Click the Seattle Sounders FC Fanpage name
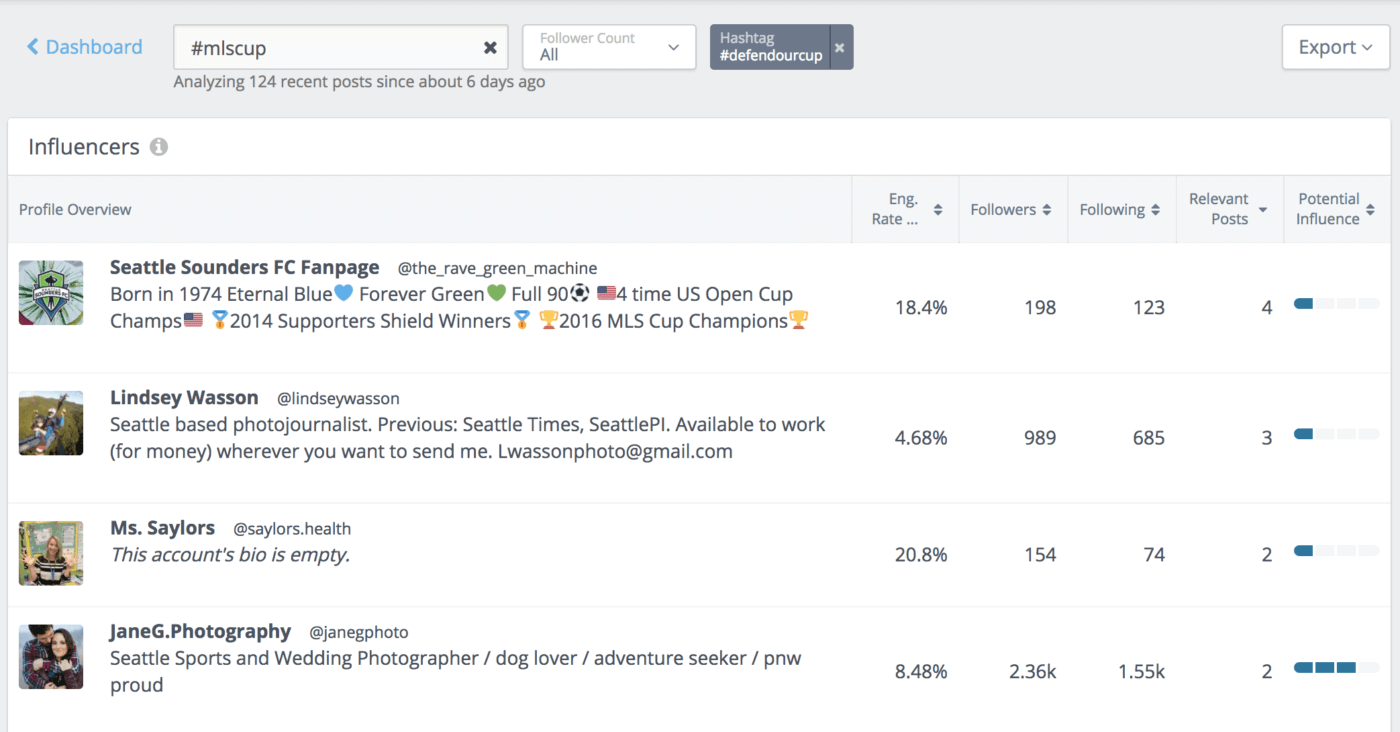This screenshot has width=1400, height=732. [244, 267]
